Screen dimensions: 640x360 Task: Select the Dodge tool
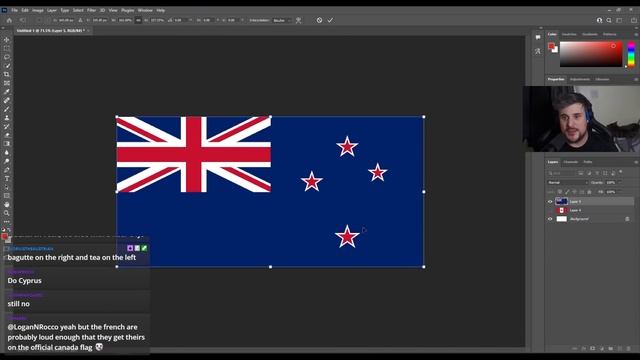coord(7,161)
